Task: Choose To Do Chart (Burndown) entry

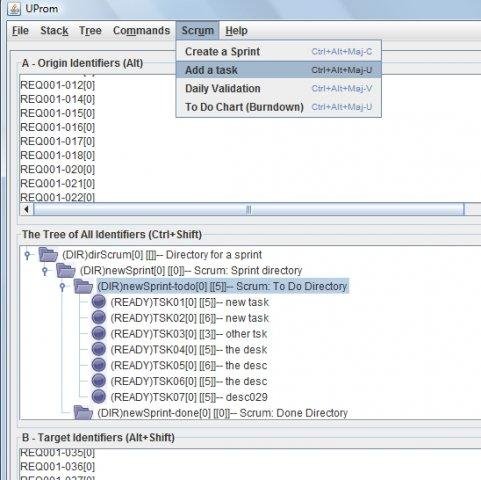Action: click(x=279, y=107)
